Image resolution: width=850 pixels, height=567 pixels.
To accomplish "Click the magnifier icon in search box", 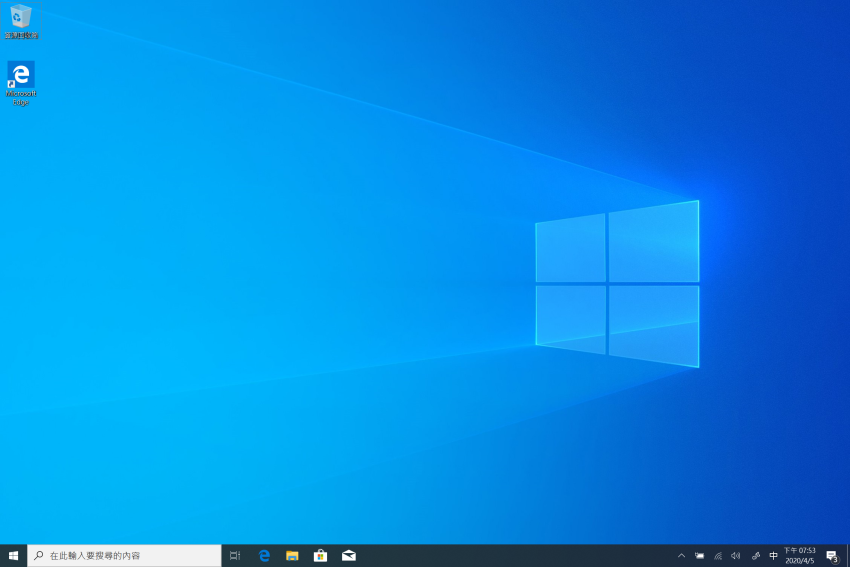I will 38,556.
